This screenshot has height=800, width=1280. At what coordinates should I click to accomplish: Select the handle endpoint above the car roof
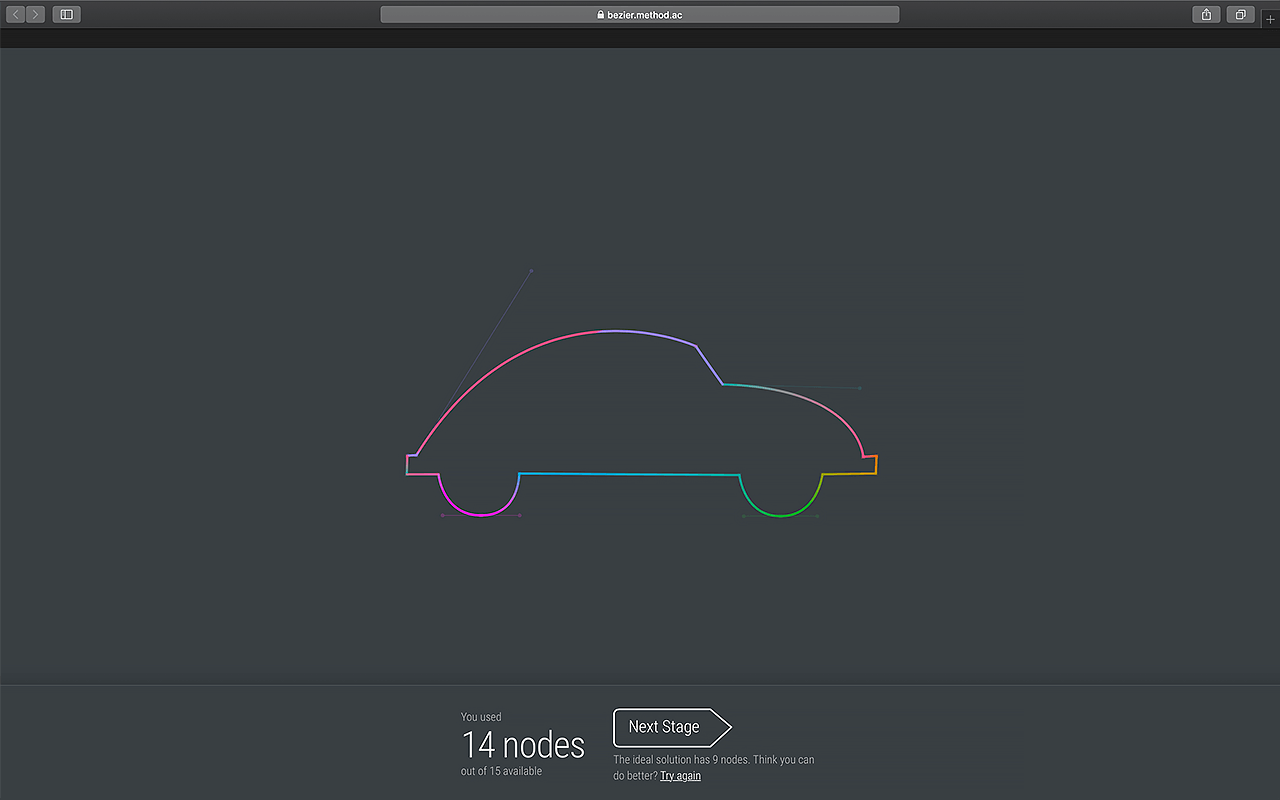tap(531, 270)
